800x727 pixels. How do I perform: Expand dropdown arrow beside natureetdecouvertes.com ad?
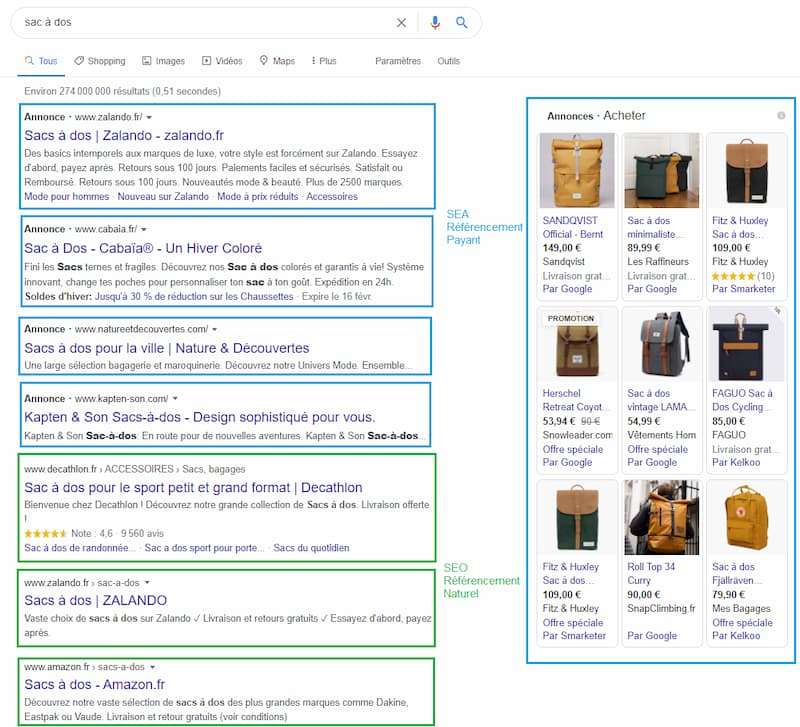(214, 330)
